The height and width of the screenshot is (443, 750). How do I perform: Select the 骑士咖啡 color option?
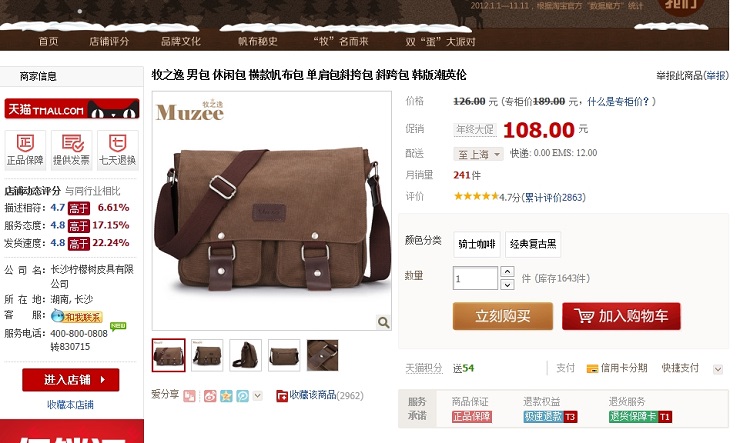coord(477,244)
